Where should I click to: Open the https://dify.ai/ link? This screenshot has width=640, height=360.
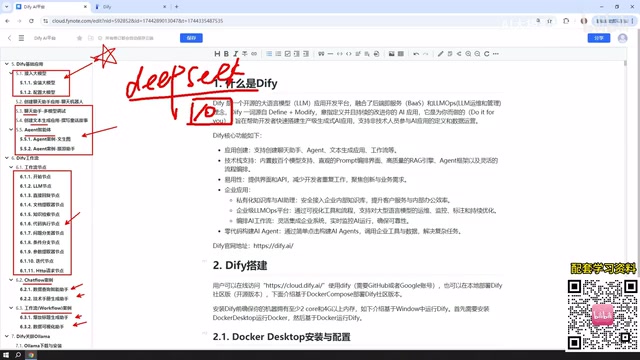point(273,246)
